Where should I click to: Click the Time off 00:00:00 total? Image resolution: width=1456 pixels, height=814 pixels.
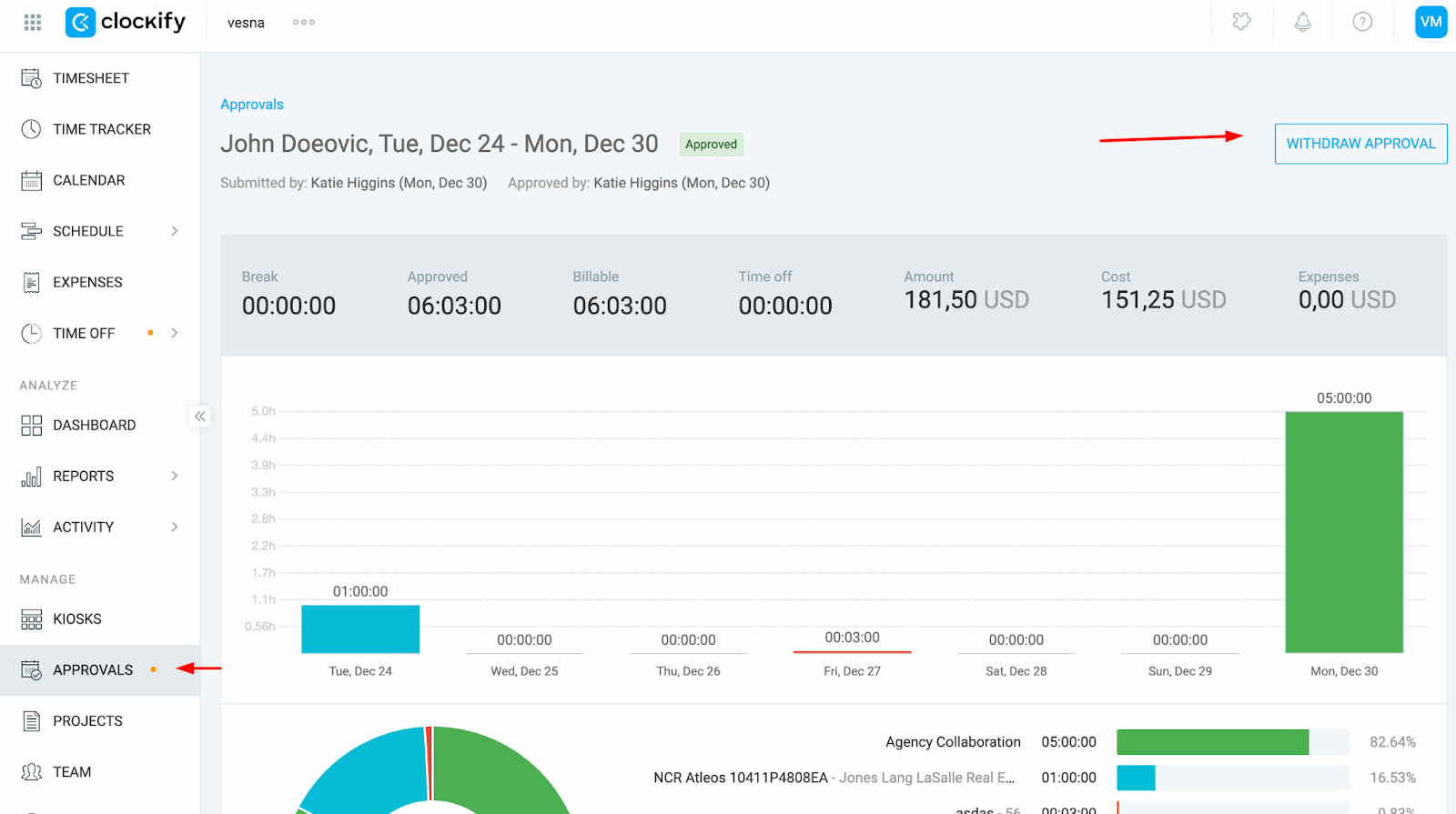(785, 306)
